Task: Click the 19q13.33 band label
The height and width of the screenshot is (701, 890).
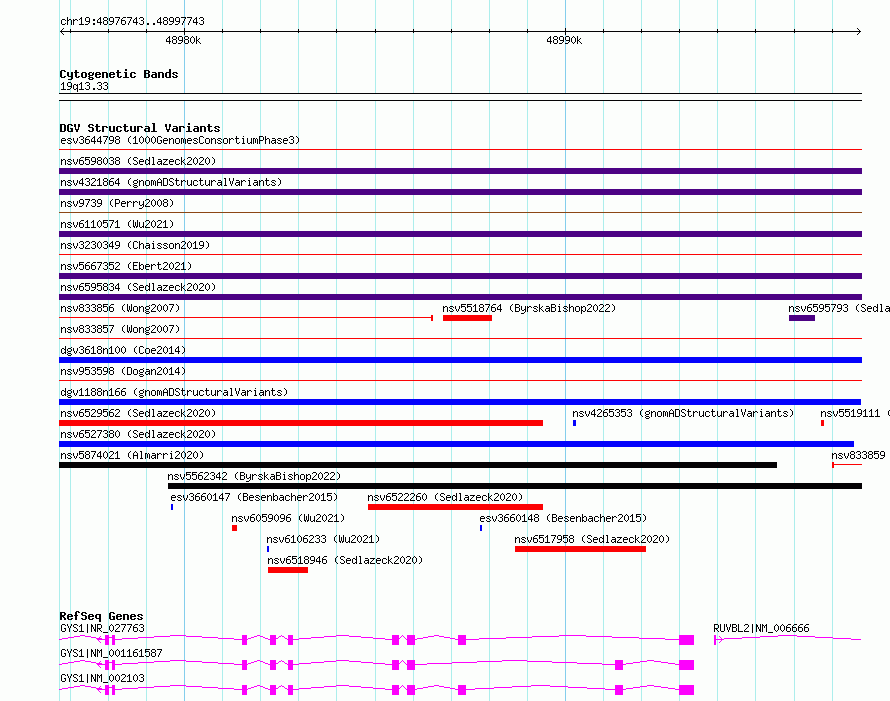Action: tap(84, 86)
